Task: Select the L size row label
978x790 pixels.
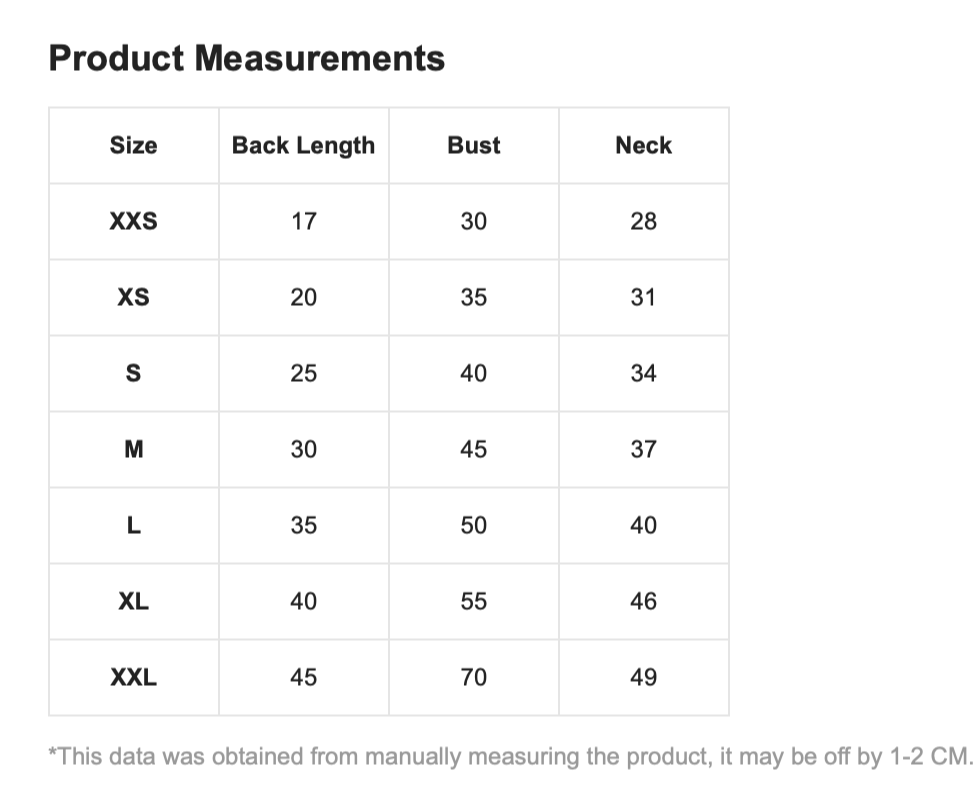Action: pyautogui.click(x=133, y=525)
